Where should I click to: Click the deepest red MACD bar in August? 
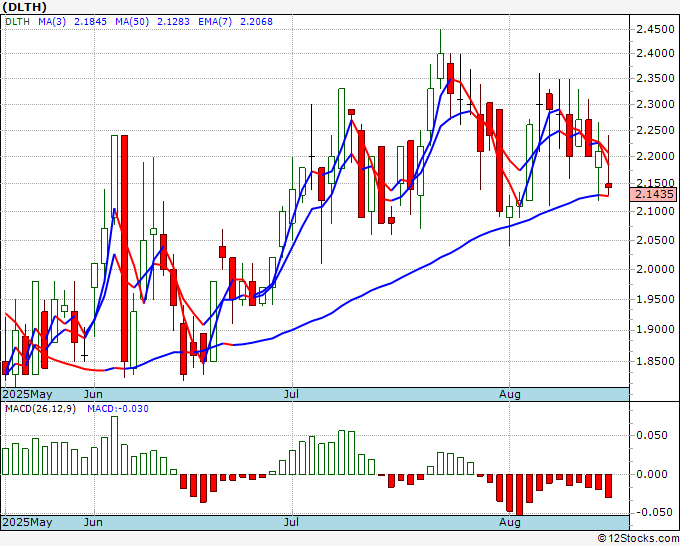(519, 494)
